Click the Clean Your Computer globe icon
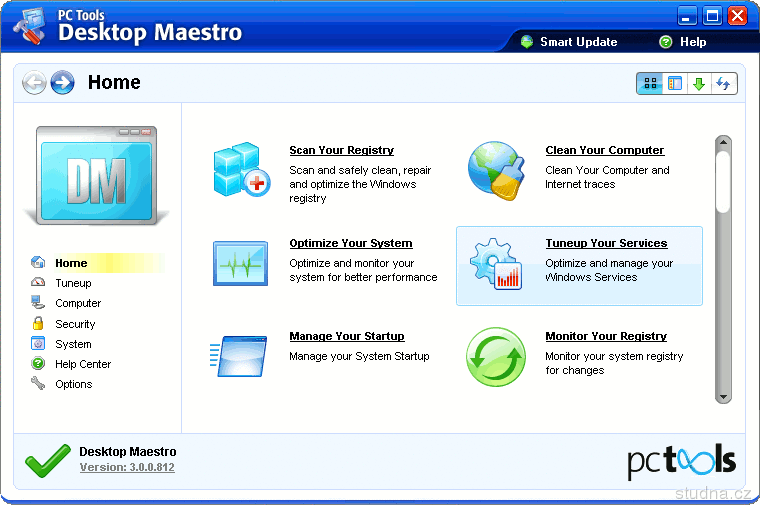This screenshot has height=505, width=760. pos(496,171)
